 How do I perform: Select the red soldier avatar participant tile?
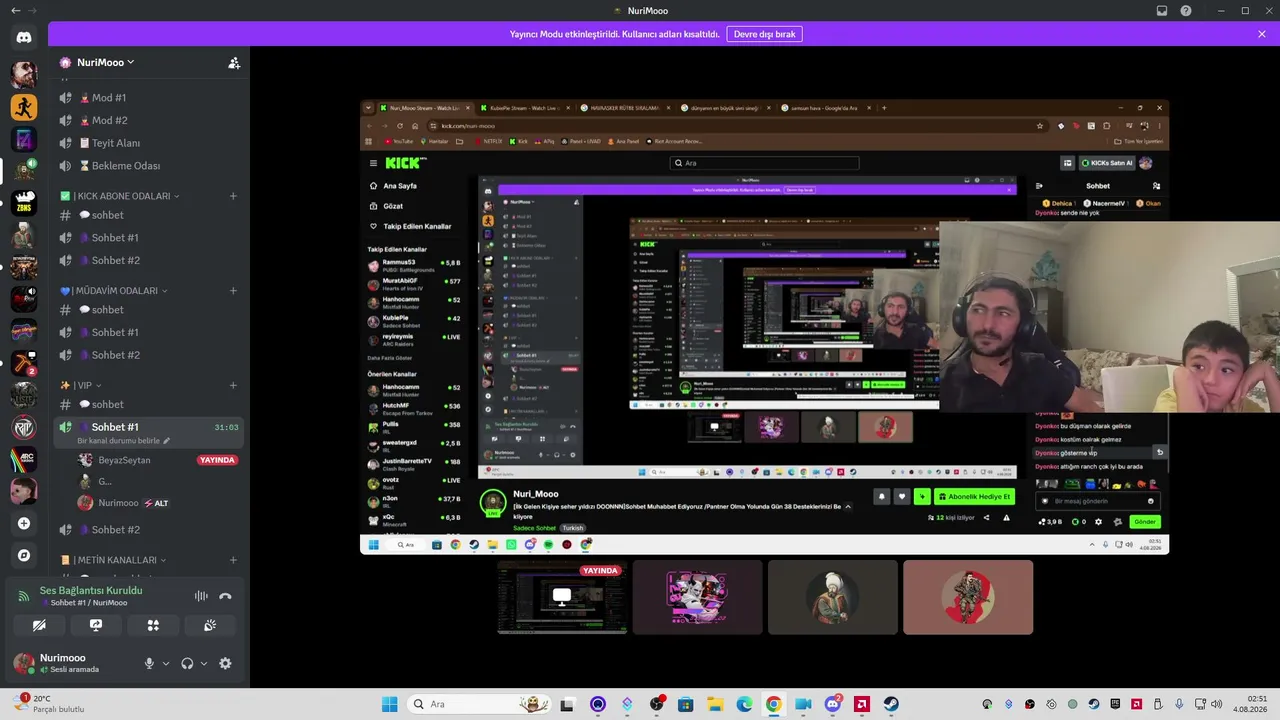pos(968,597)
